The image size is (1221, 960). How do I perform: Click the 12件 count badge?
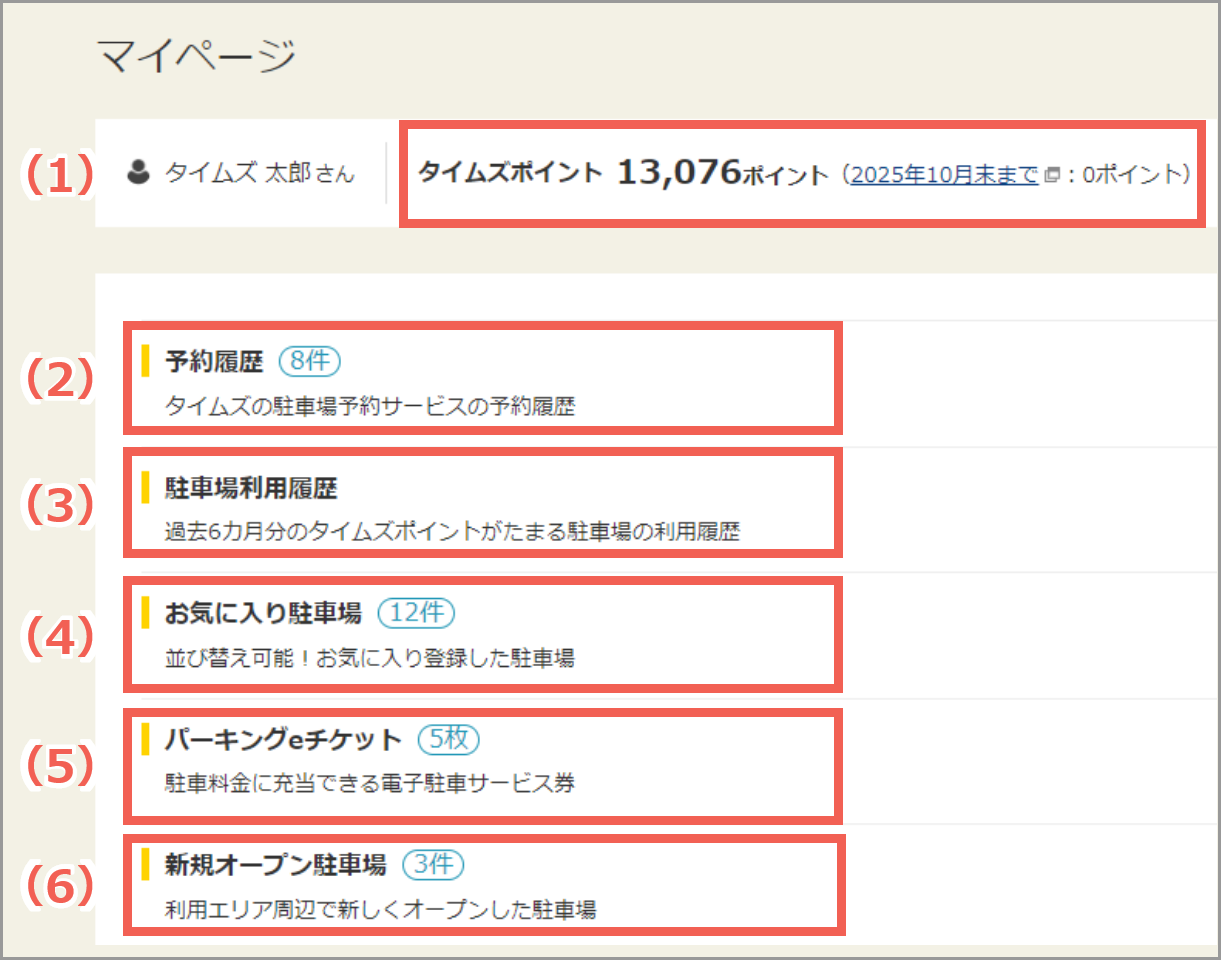(417, 613)
